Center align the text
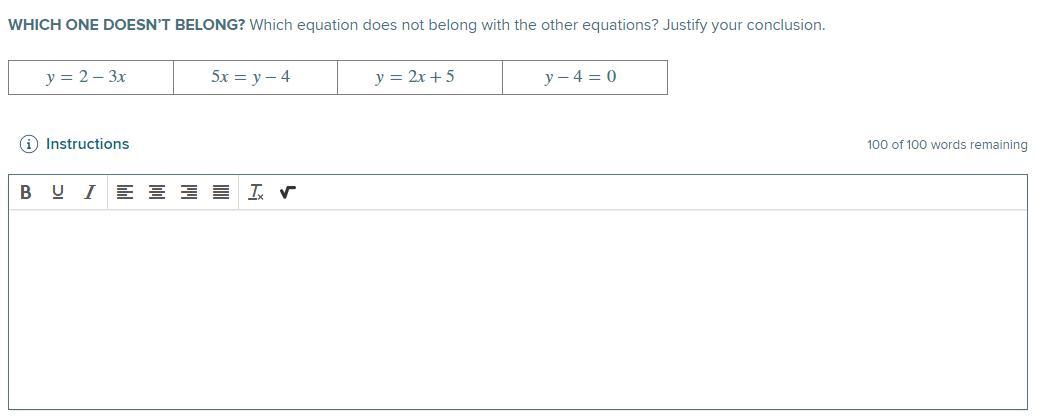1037x419 pixels. pos(157,192)
